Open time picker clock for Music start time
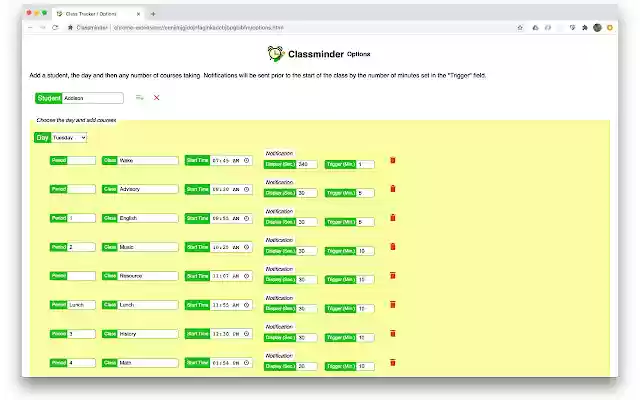The height and width of the screenshot is (400, 640). [x=247, y=247]
